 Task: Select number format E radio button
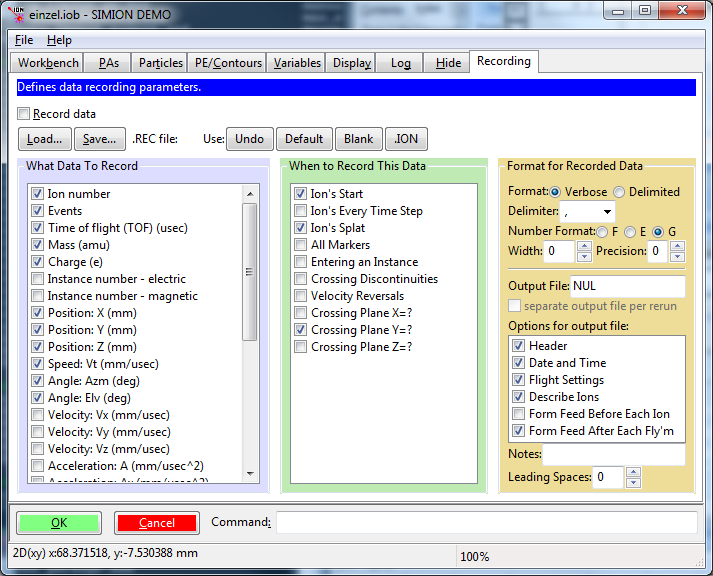point(630,232)
